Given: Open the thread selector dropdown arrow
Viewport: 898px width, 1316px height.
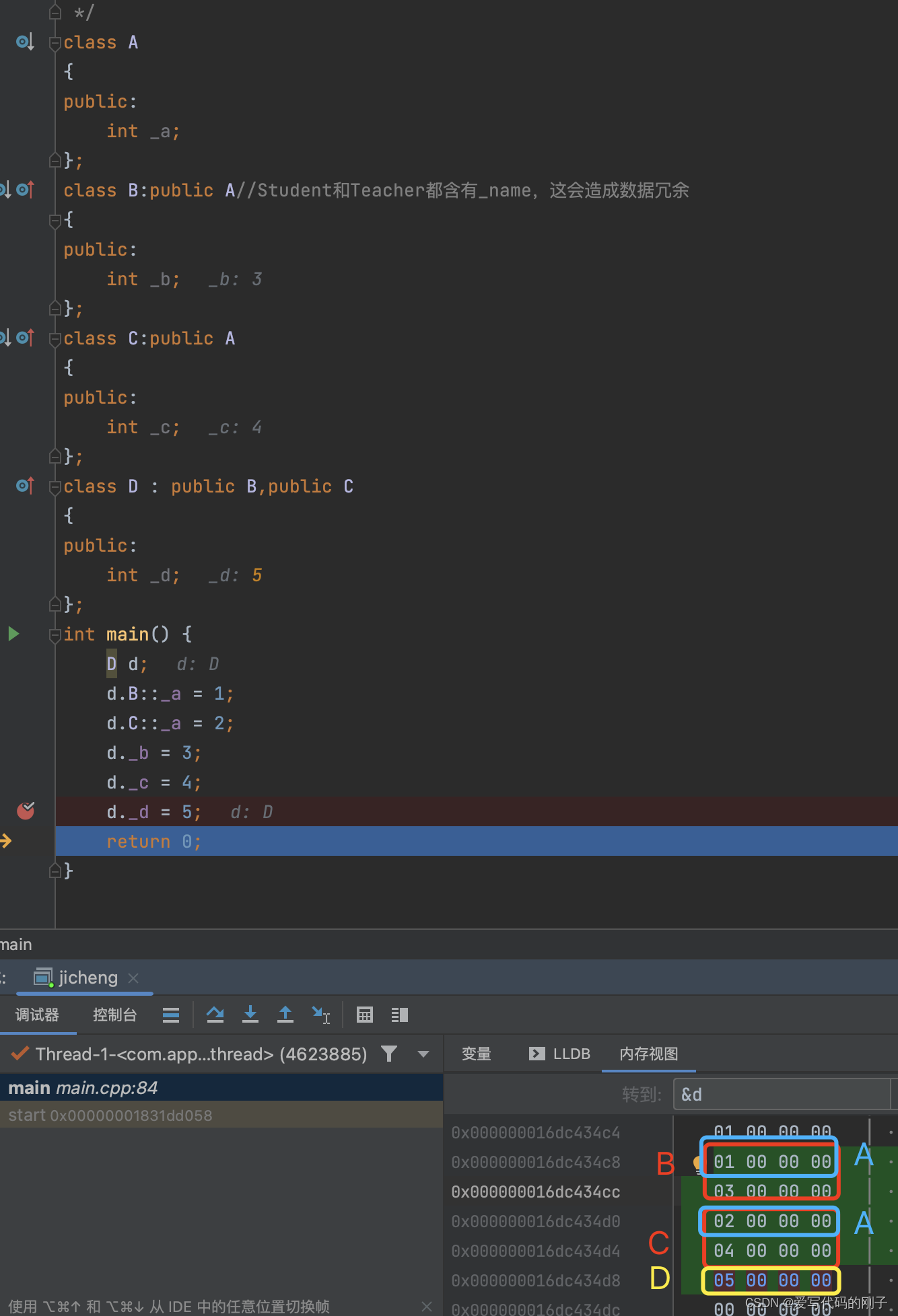Looking at the screenshot, I should click(x=423, y=1054).
